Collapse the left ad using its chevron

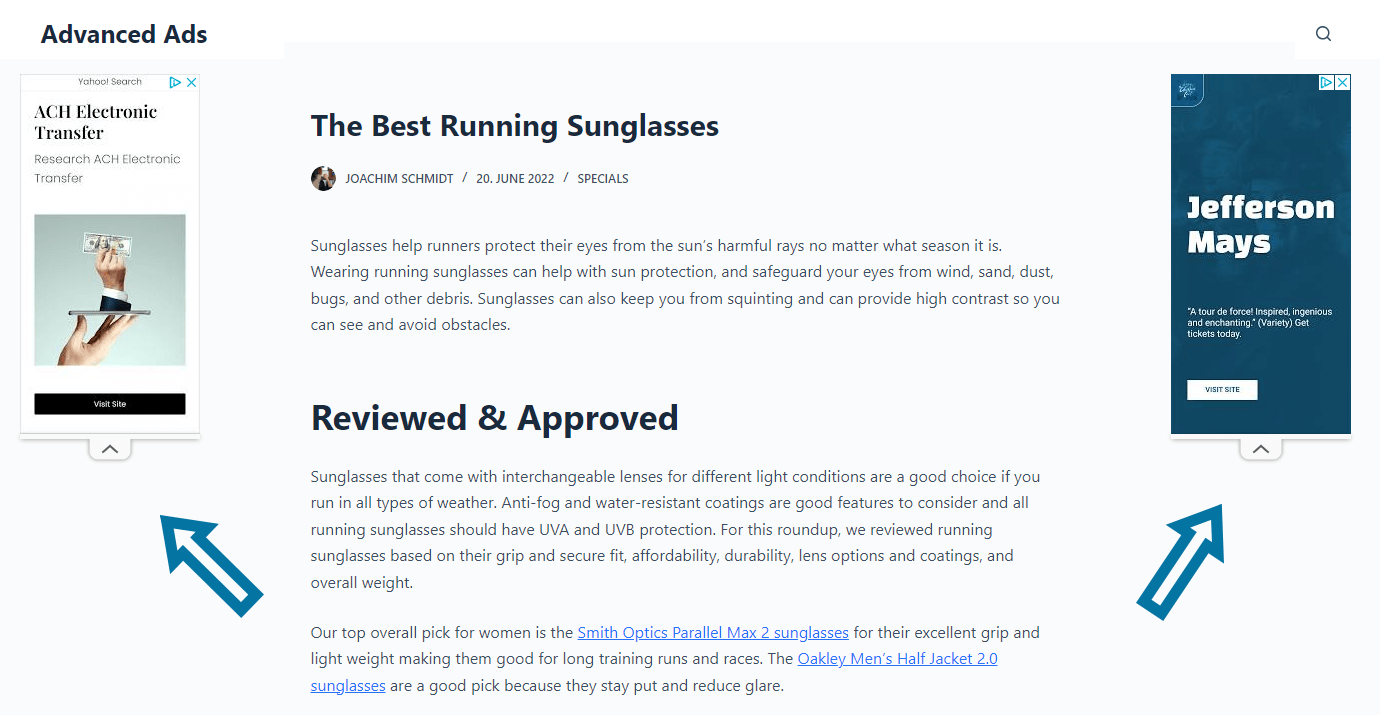tap(110, 449)
